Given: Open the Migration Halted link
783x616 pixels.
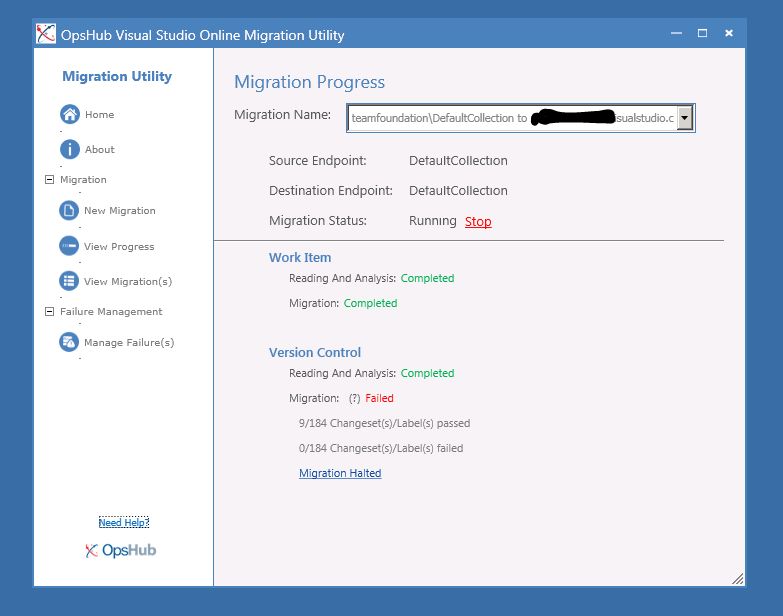Looking at the screenshot, I should tap(340, 473).
